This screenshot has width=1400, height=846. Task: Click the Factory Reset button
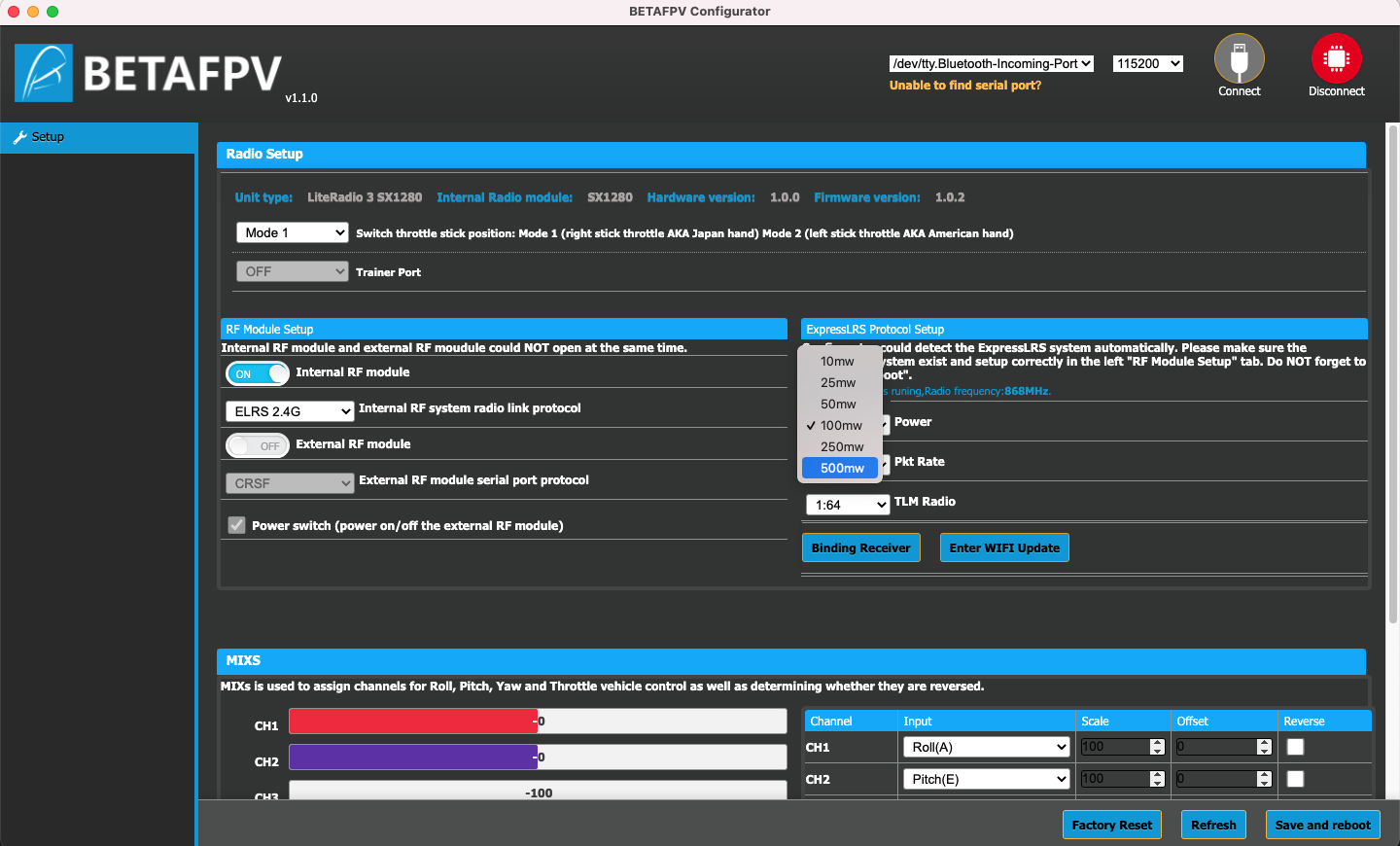(1111, 825)
